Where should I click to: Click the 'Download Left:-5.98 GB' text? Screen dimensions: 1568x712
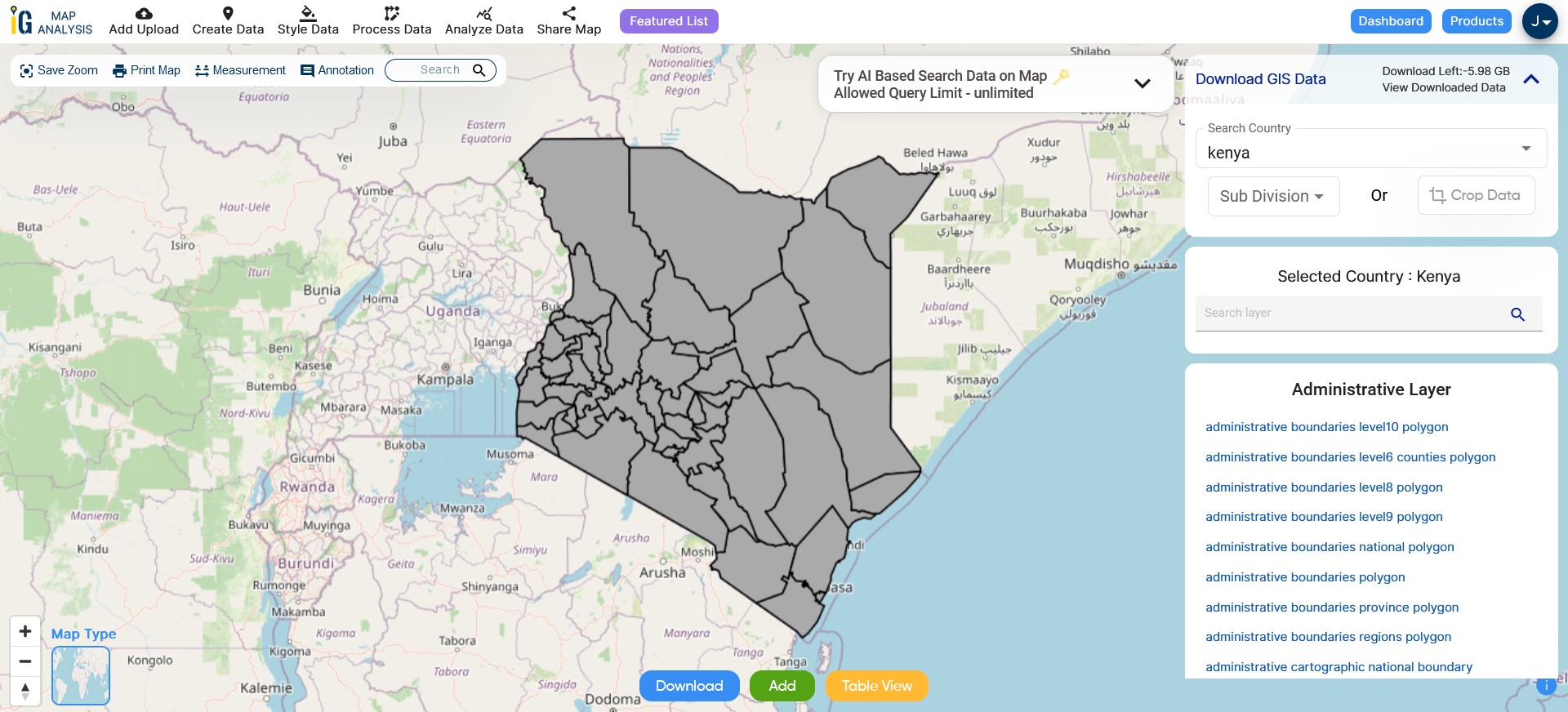(1445, 71)
